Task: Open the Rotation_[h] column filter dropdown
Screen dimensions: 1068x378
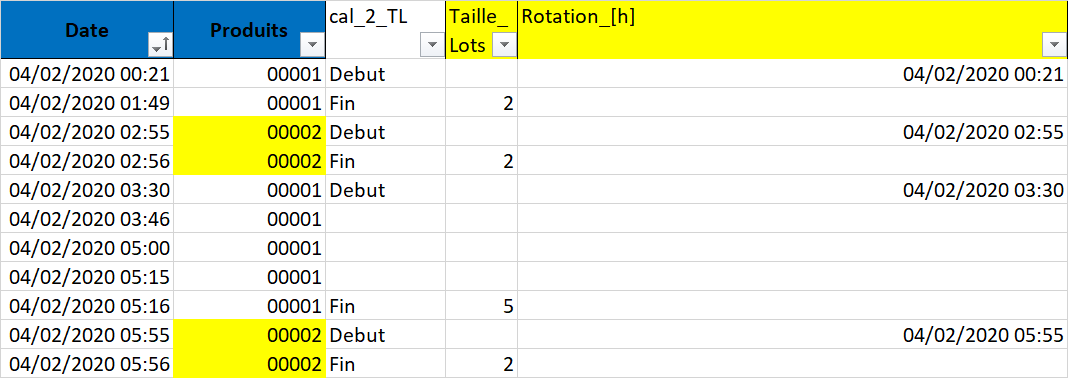Action: coord(1054,46)
